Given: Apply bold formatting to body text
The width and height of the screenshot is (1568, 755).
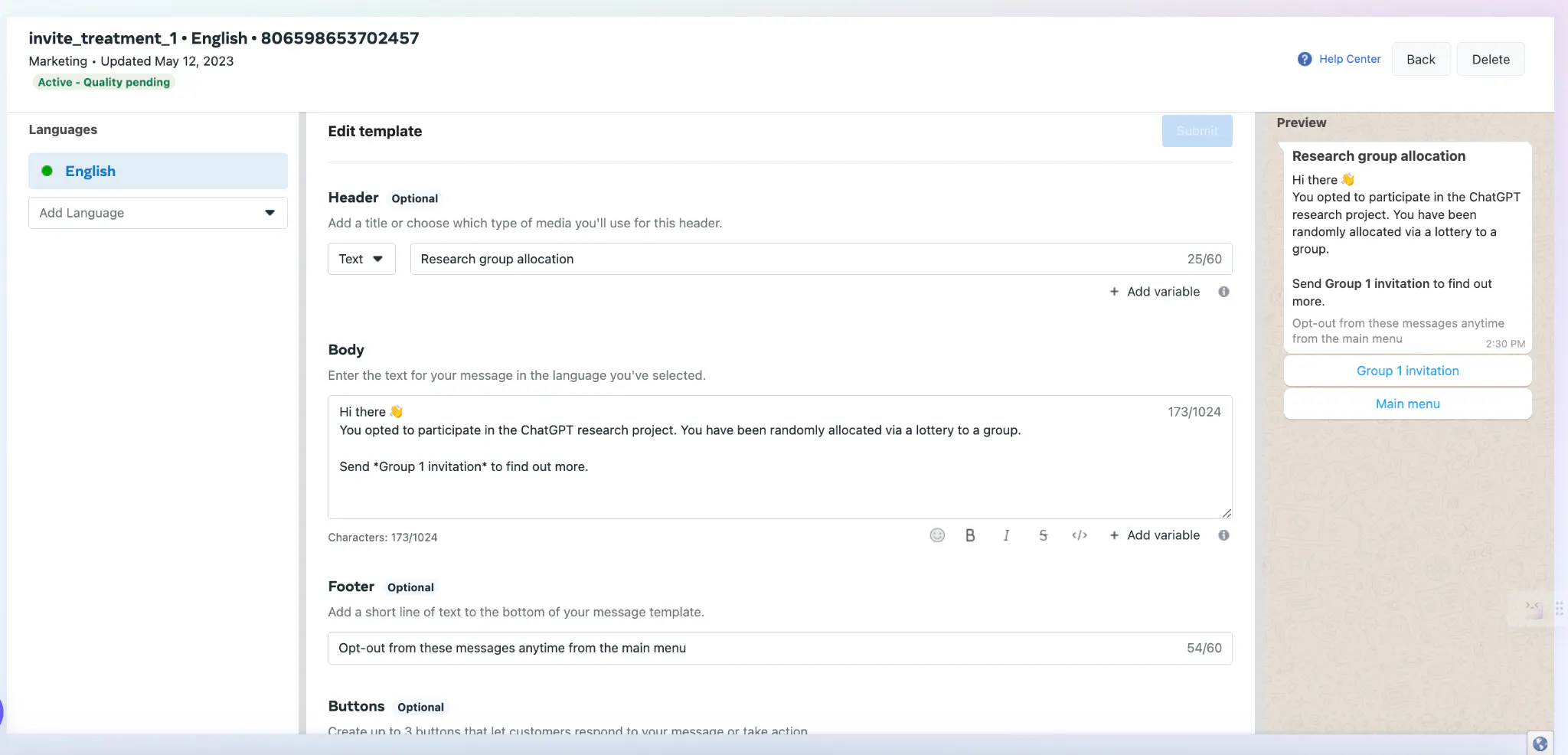Looking at the screenshot, I should [x=970, y=535].
